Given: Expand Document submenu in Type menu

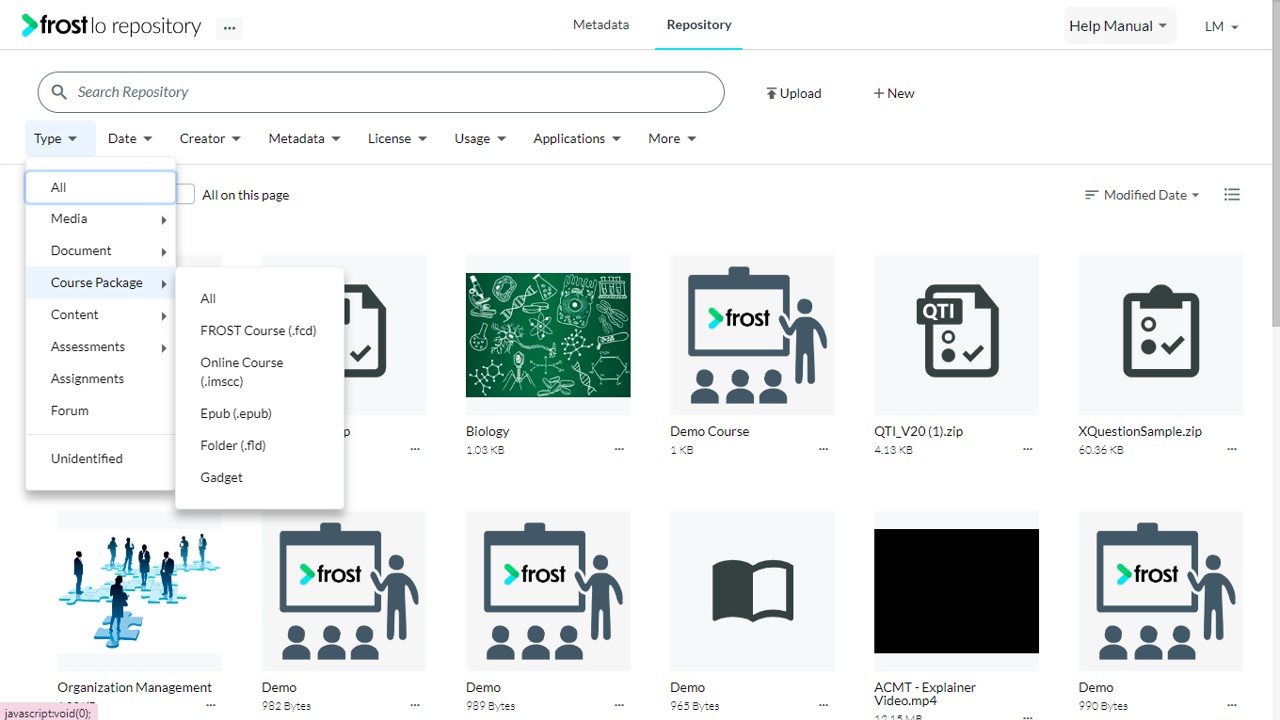Looking at the screenshot, I should pyautogui.click(x=101, y=251).
